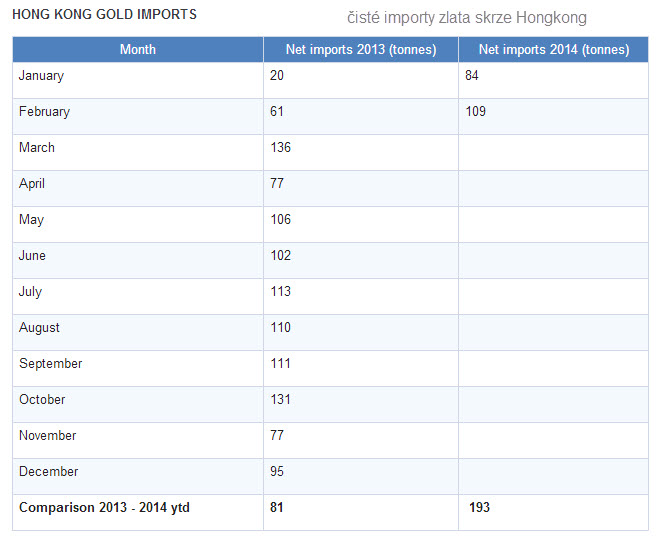The height and width of the screenshot is (542, 657).
Task: Select the 'June' row label
Action: pos(32,256)
